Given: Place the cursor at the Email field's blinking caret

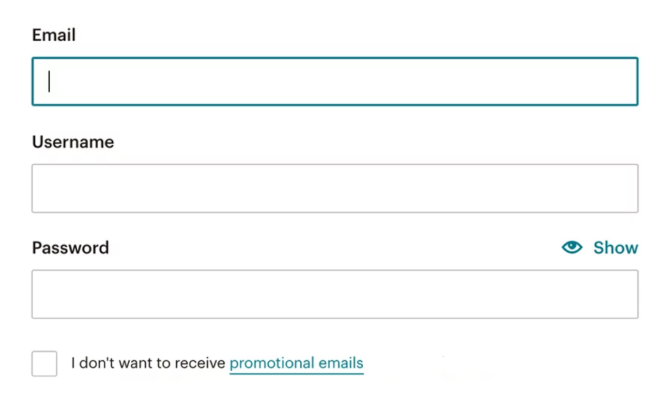Looking at the screenshot, I should coord(49,81).
